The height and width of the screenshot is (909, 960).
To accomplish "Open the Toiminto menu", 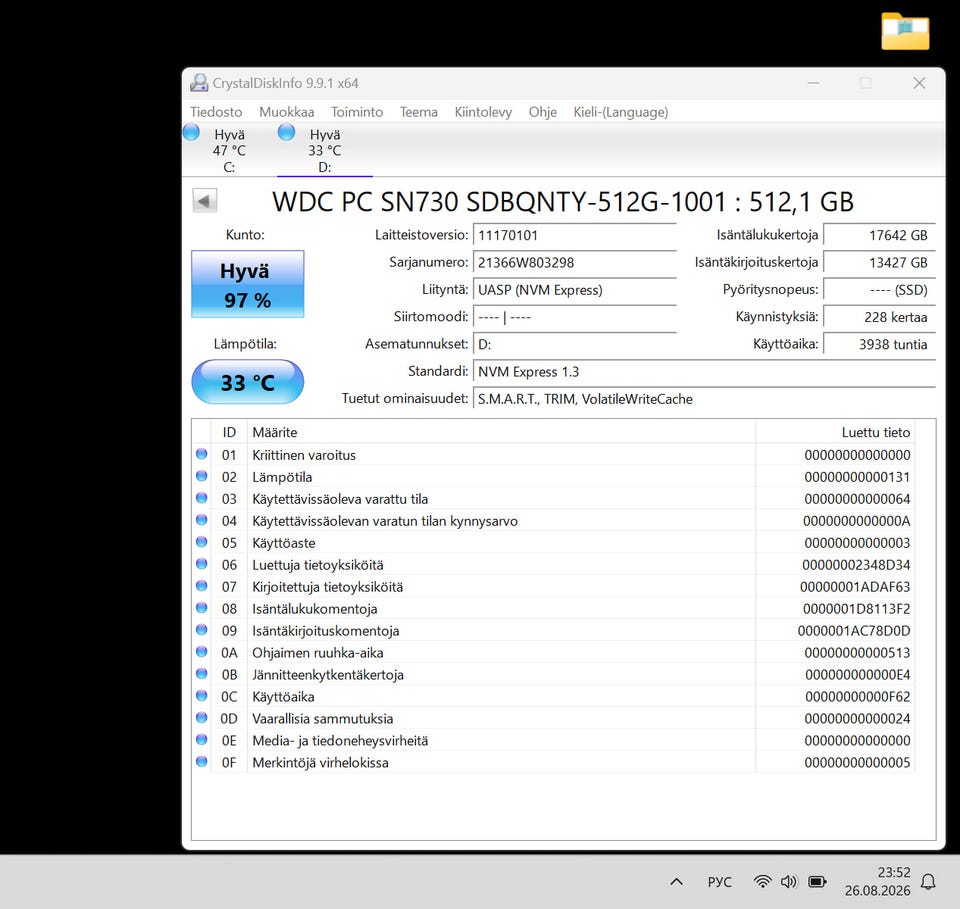I will coord(357,112).
